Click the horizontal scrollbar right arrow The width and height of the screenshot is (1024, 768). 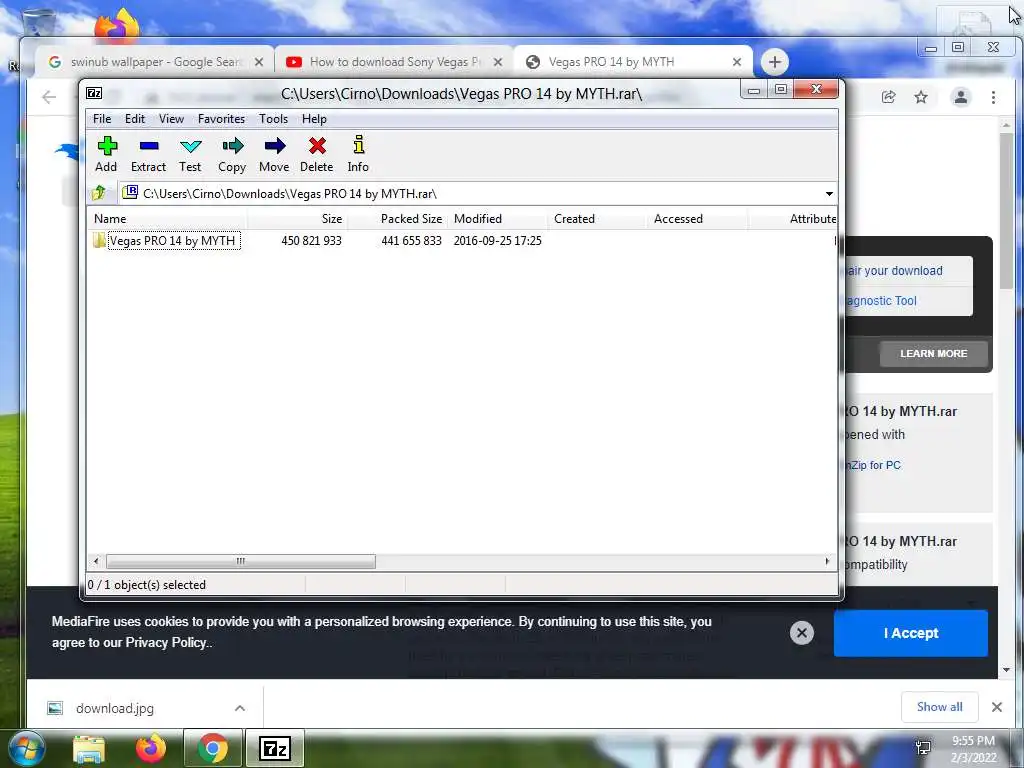pyautogui.click(x=827, y=561)
